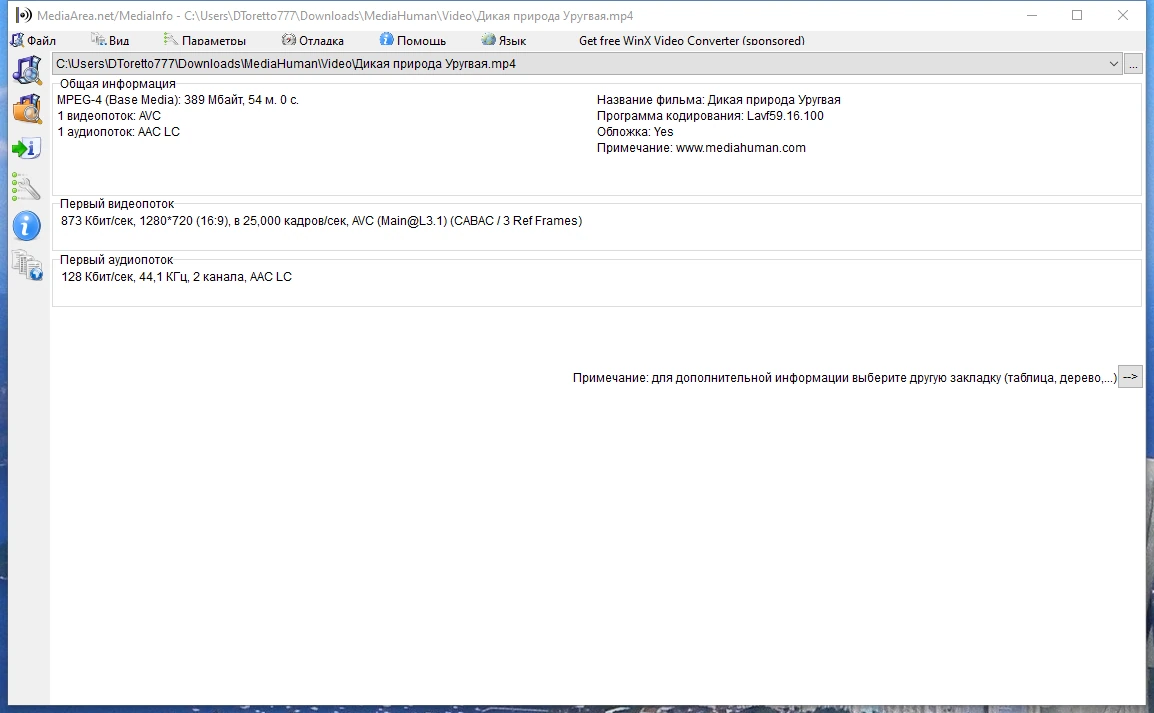
Task: Click the Open Folder sidebar icon
Action: point(27,109)
